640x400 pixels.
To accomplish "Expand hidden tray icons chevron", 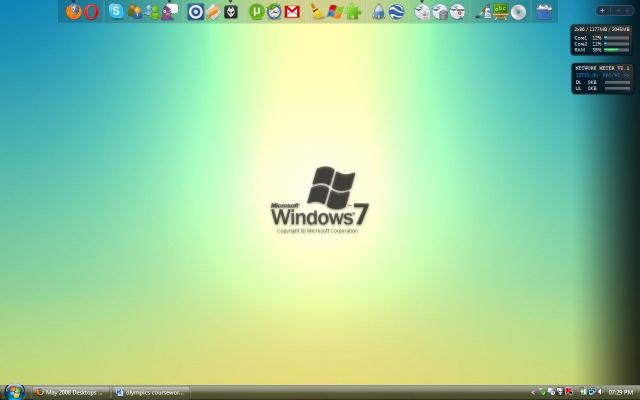I will 533,393.
